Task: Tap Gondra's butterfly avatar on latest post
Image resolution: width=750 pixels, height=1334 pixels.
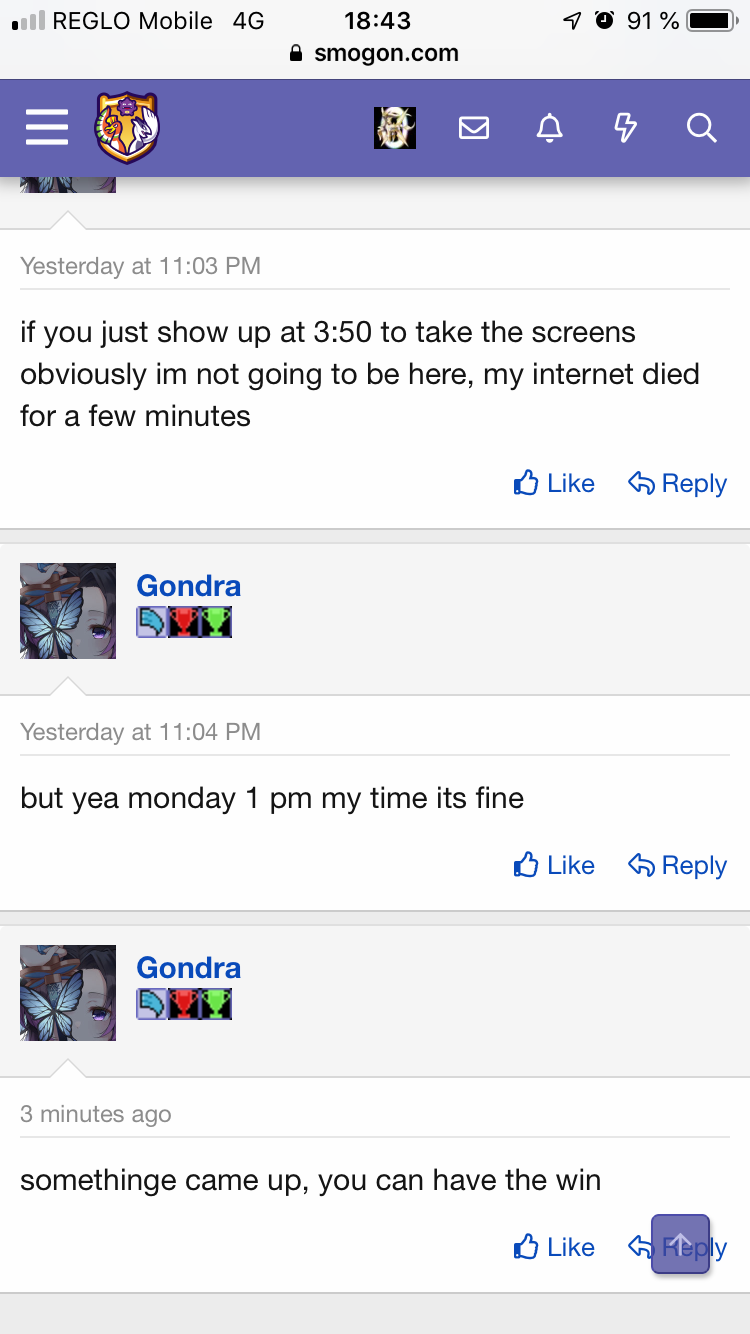Action: [68, 993]
